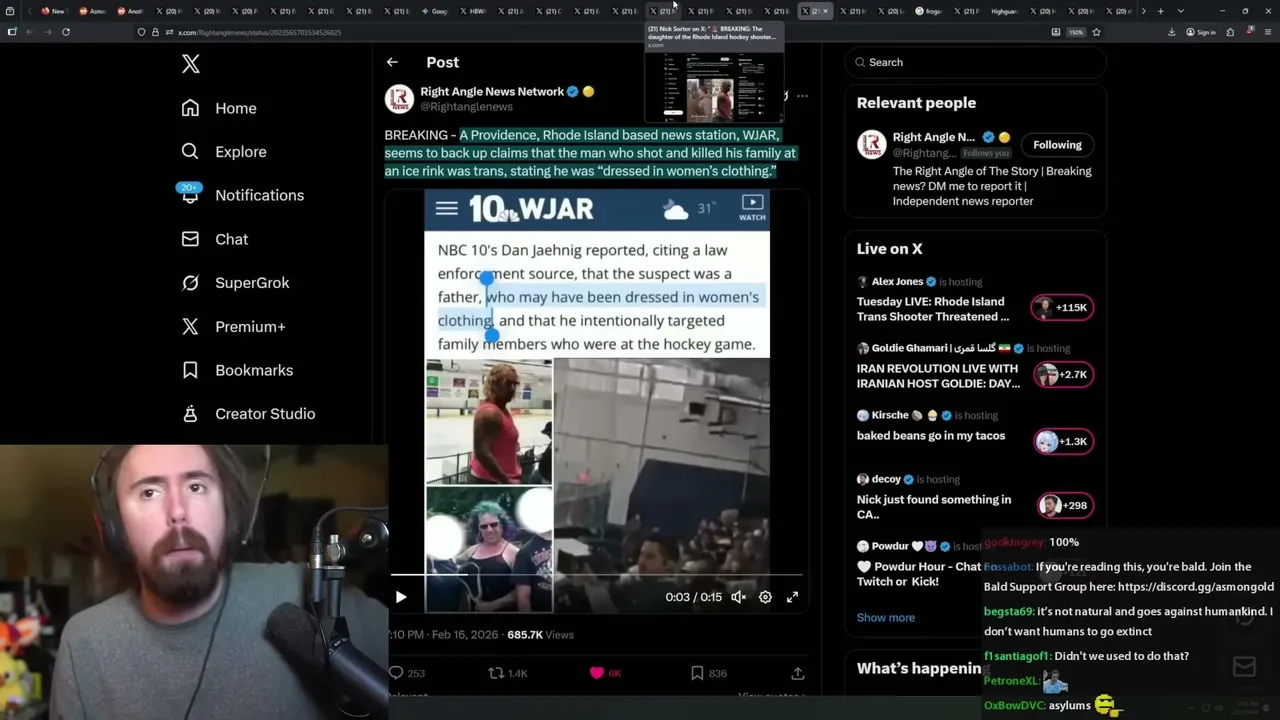The height and width of the screenshot is (720, 1280).
Task: Open Creator Studio in the sidebar
Action: pyautogui.click(x=248, y=414)
